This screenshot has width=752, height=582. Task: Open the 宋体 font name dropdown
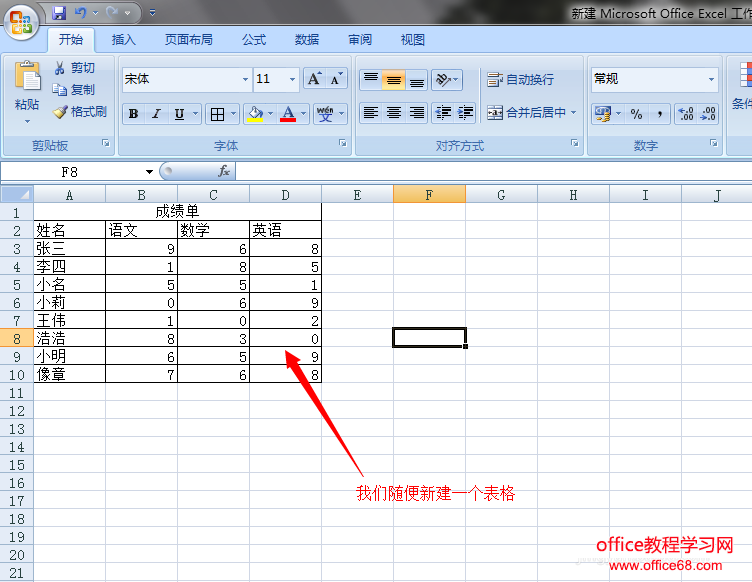245,79
